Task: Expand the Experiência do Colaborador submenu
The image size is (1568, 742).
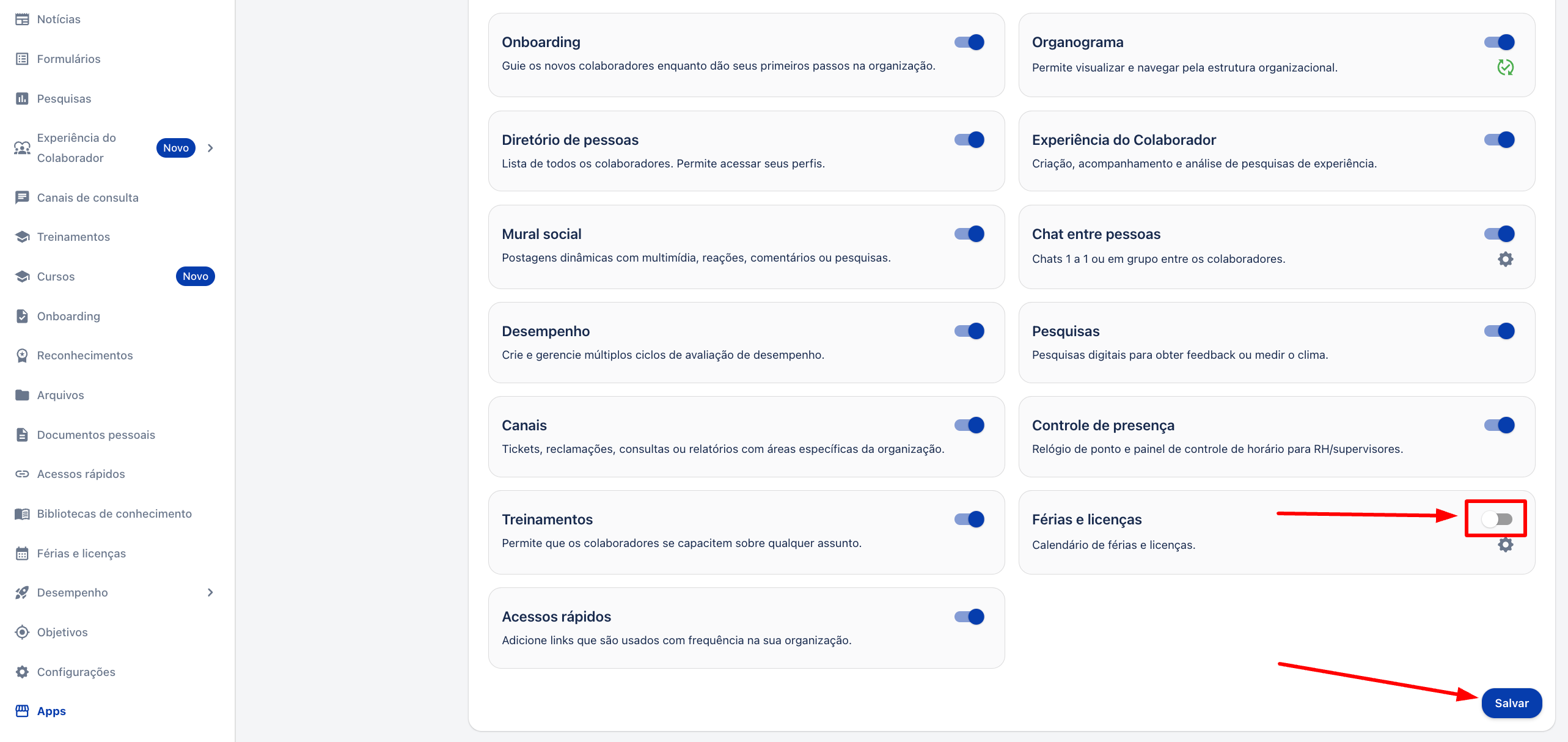Action: pyautogui.click(x=210, y=148)
